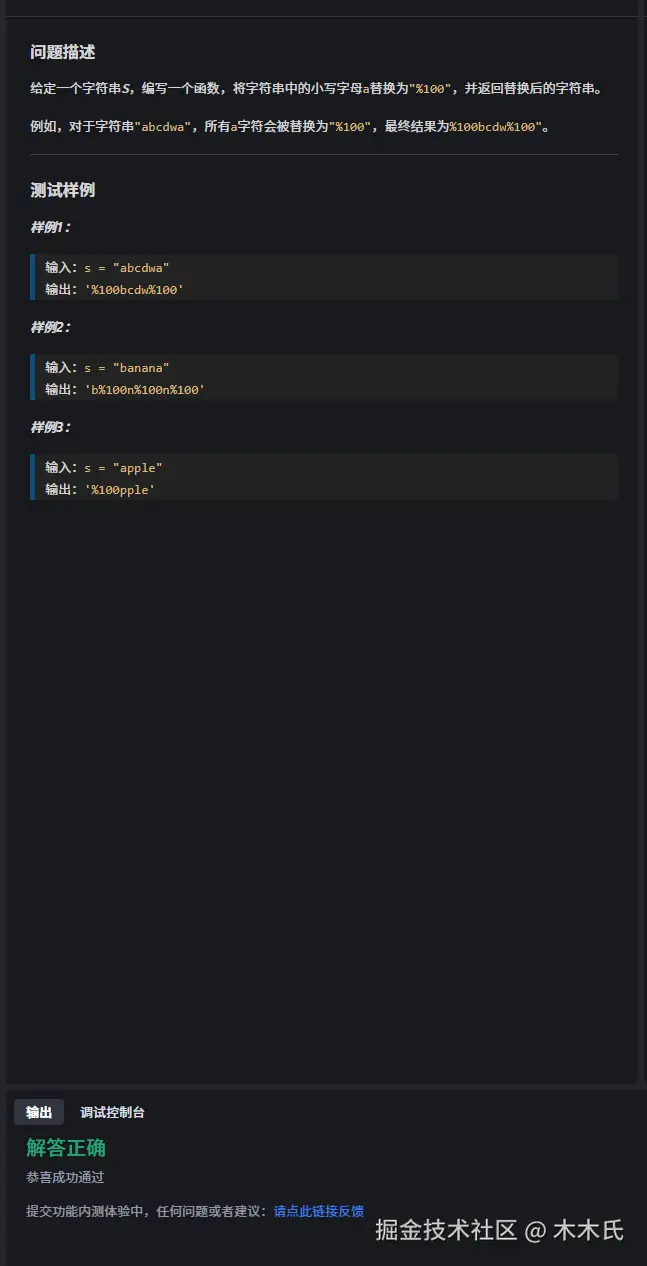Click the 问题描述 heading
The width and height of the screenshot is (647, 1266).
62,52
